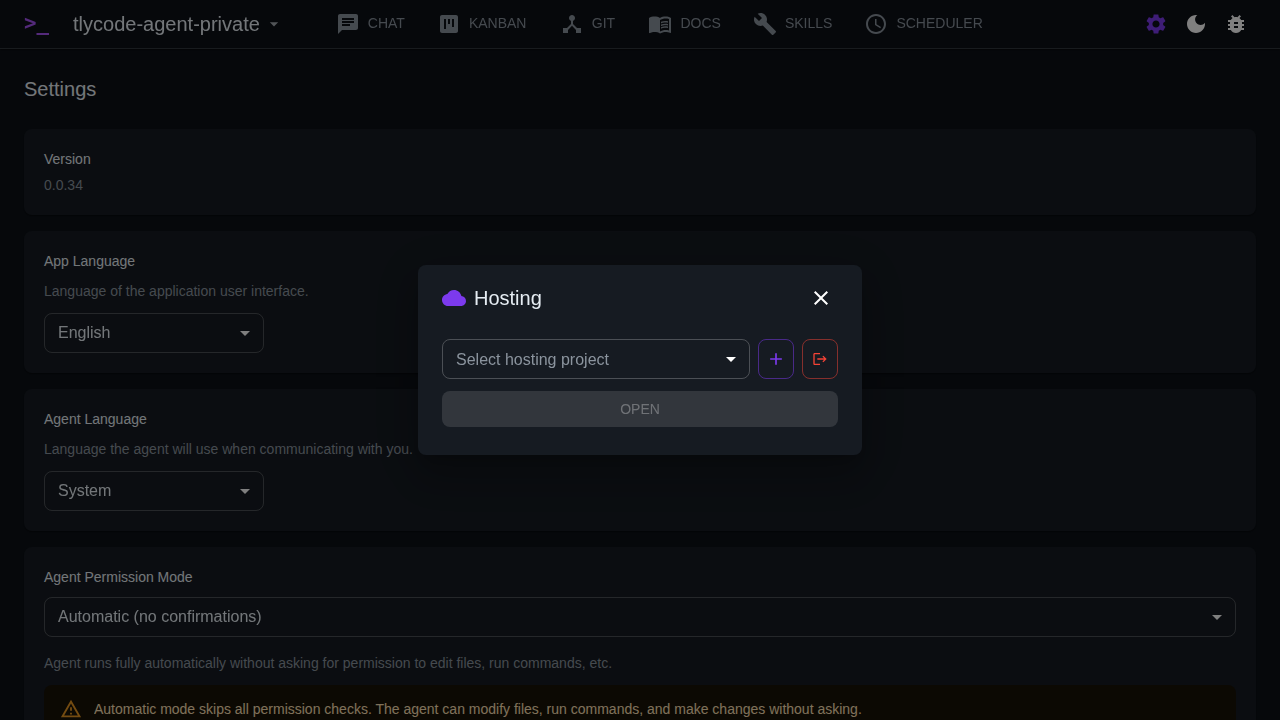
Task: Close the Hosting dialog
Action: 821,298
